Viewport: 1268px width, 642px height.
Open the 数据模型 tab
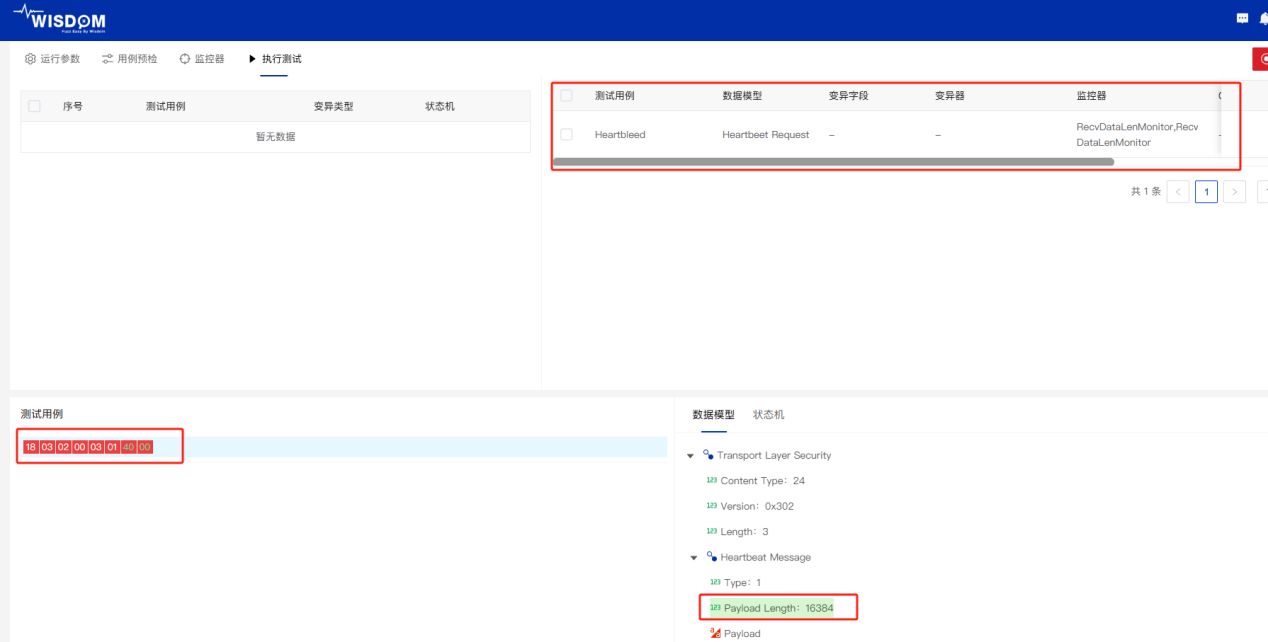pos(713,415)
